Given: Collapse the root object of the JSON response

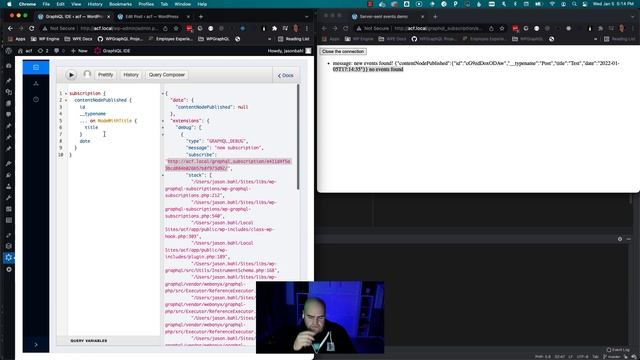Looking at the screenshot, I should (x=163, y=93).
